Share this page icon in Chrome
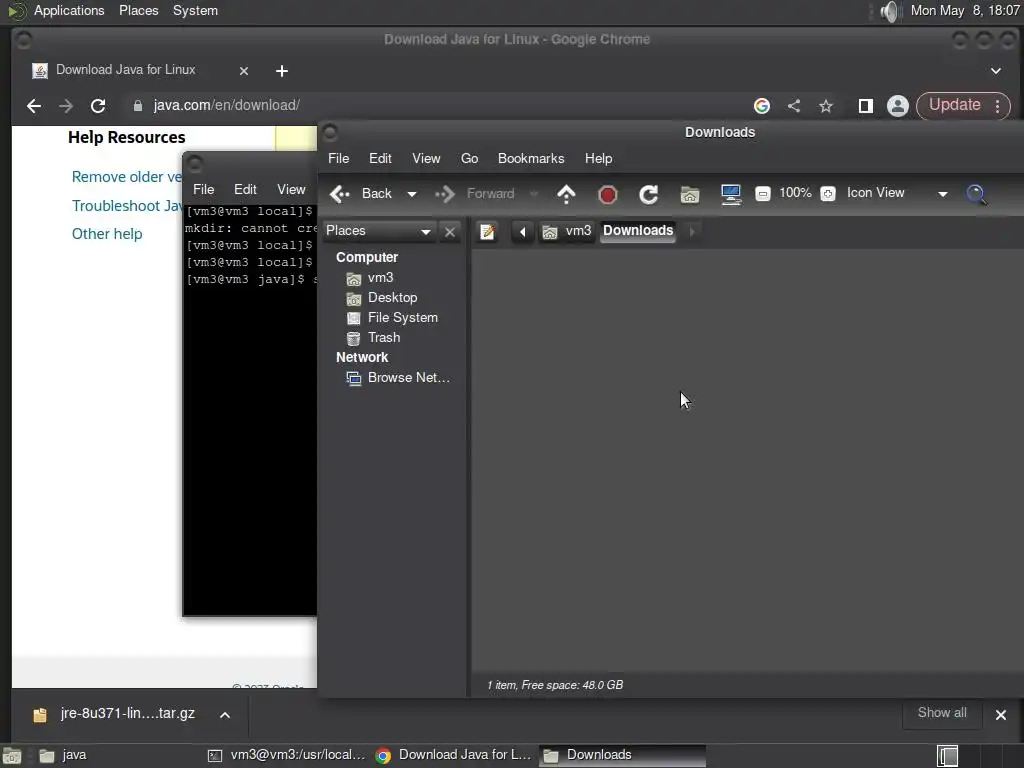 [793, 106]
